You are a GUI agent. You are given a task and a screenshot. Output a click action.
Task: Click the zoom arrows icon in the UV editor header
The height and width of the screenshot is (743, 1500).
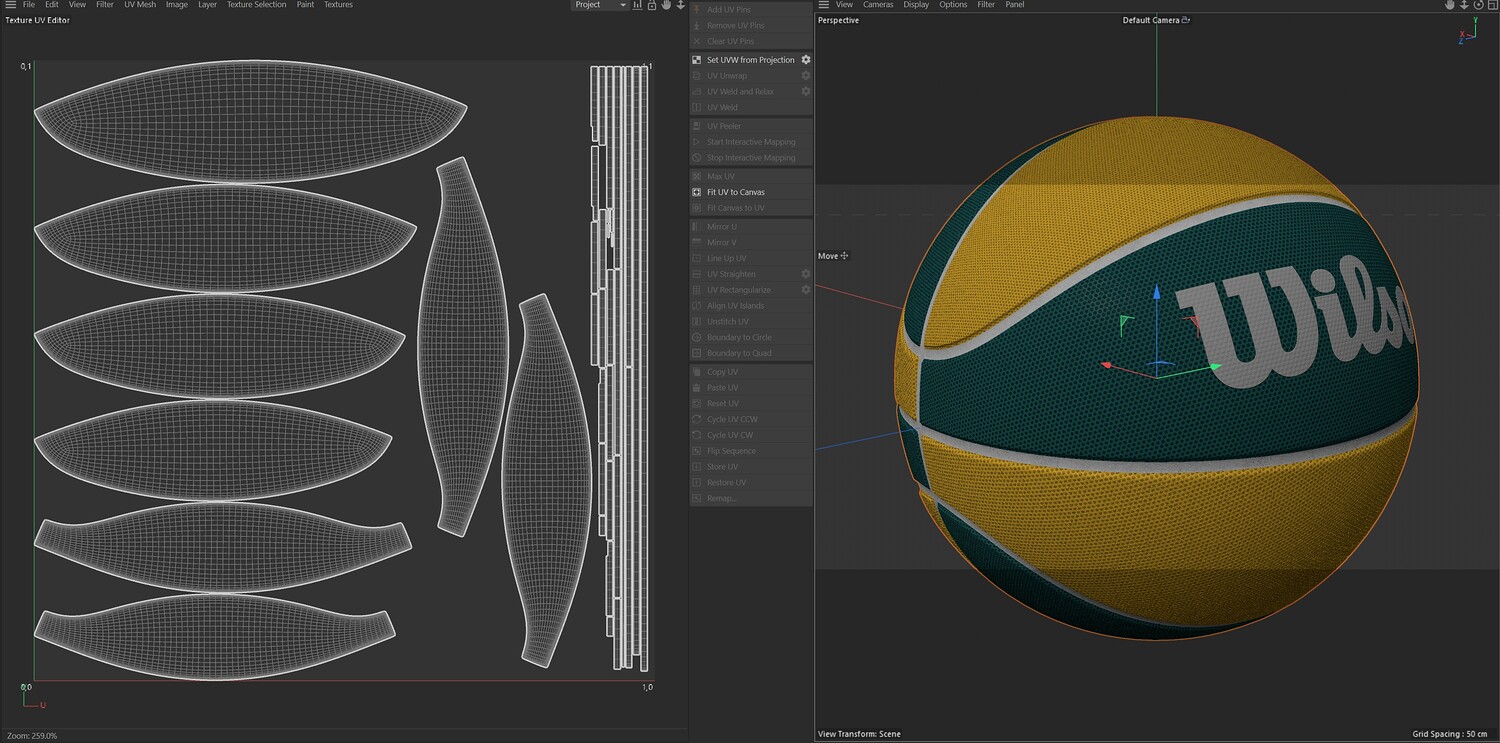click(x=680, y=5)
